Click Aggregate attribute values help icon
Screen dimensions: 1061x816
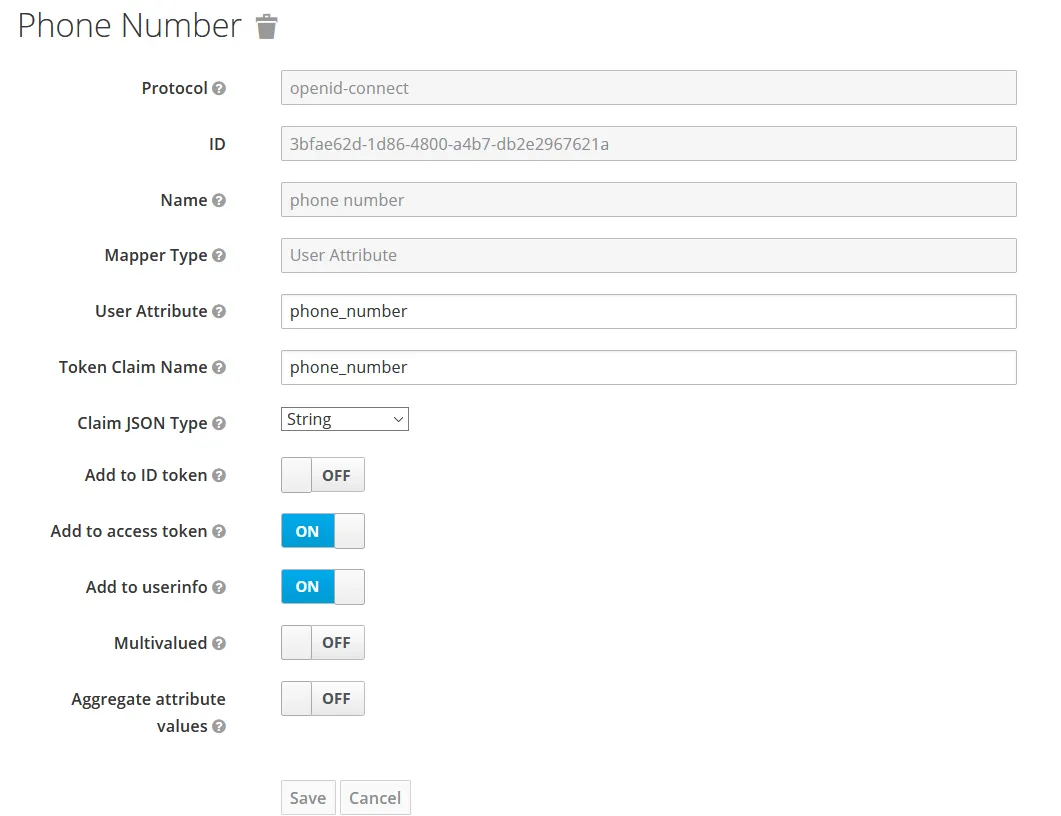pos(219,726)
